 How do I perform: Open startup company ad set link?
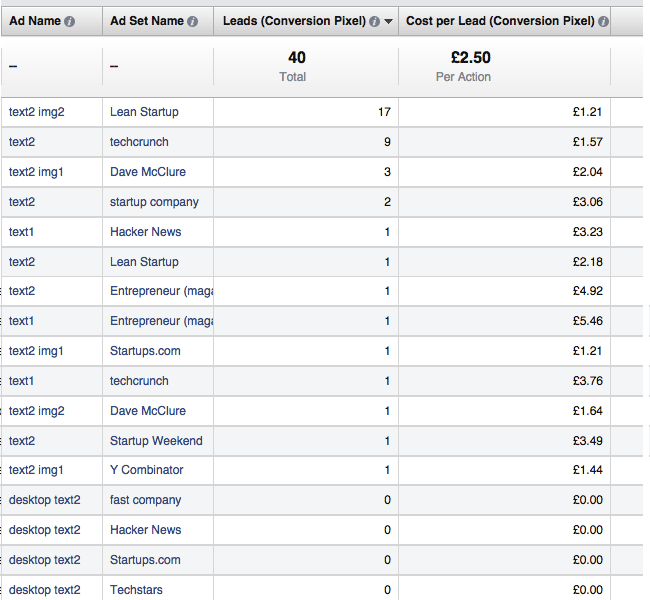[154, 202]
